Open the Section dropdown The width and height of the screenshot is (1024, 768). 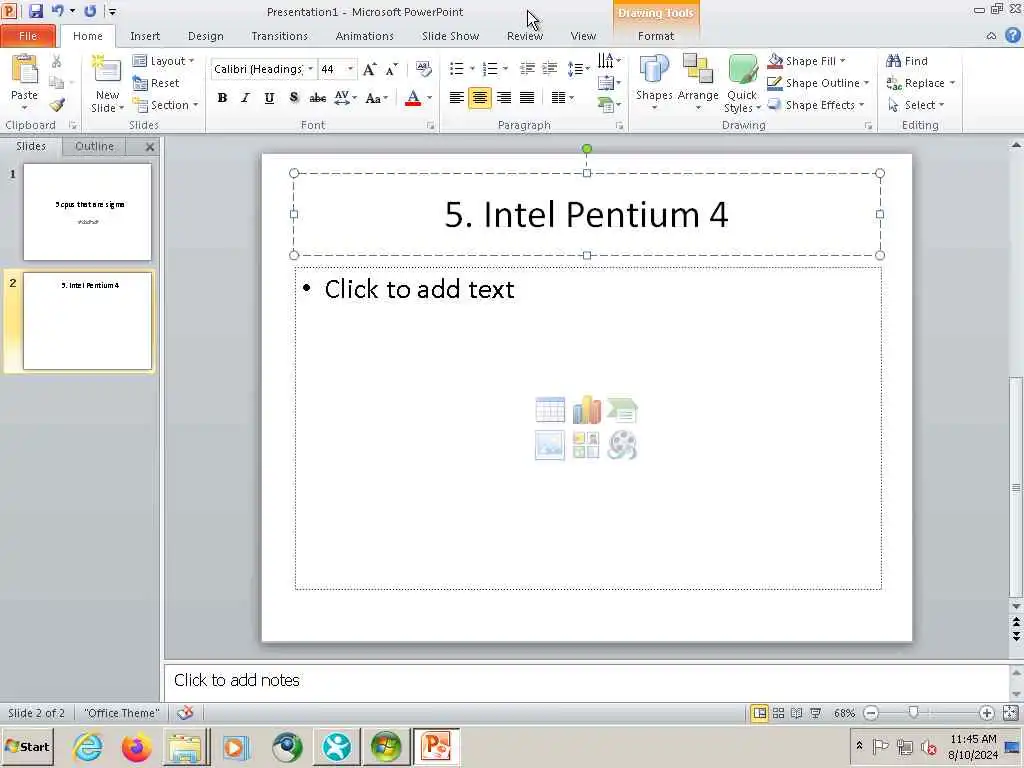click(x=165, y=104)
